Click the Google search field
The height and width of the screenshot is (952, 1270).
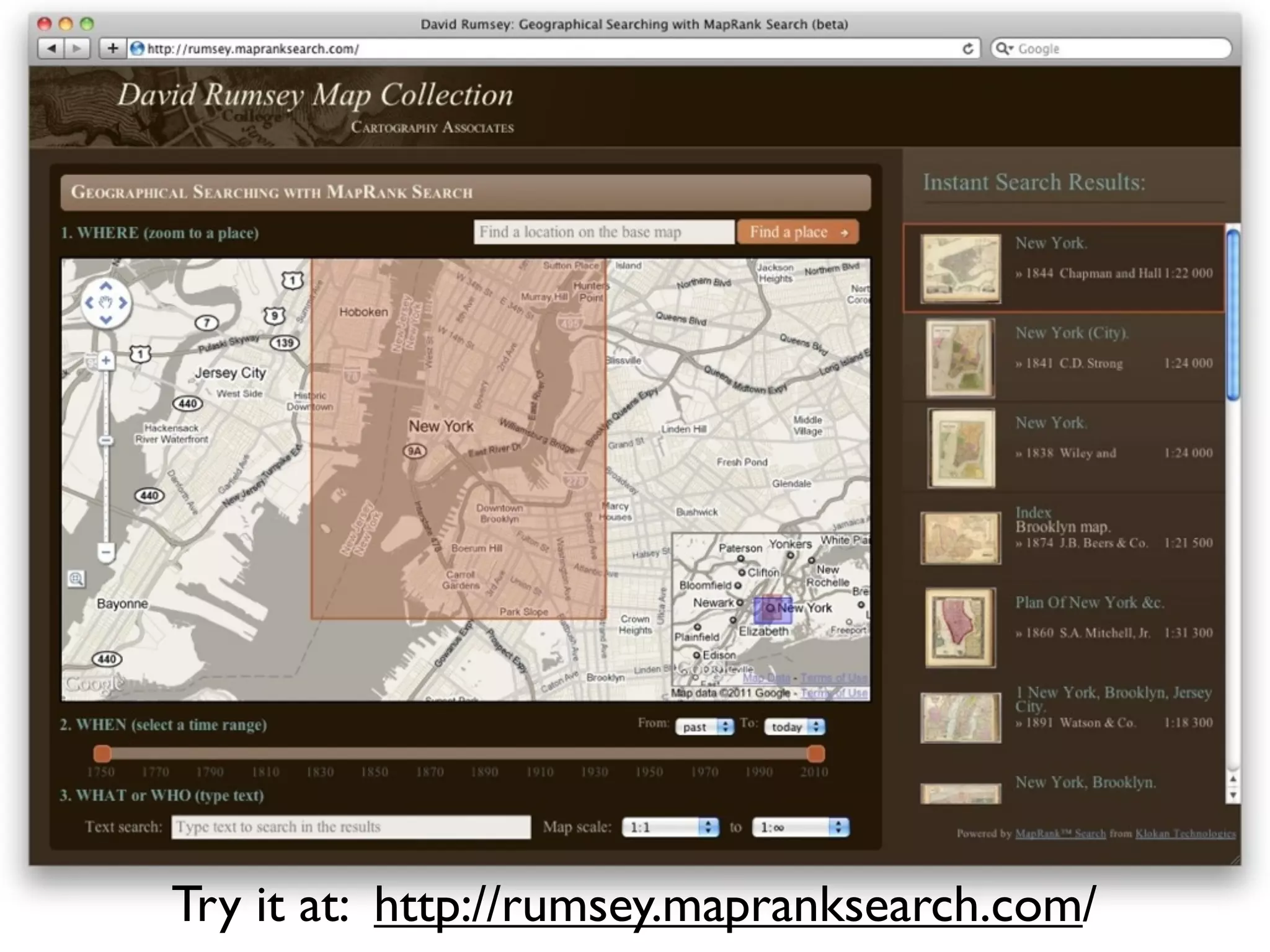click(x=1111, y=48)
